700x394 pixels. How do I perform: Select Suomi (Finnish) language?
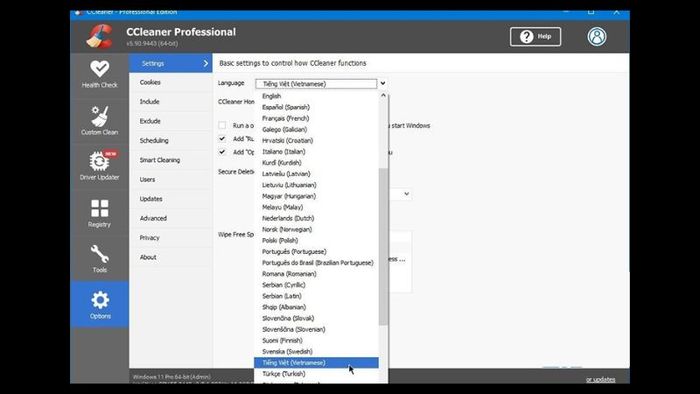pyautogui.click(x=317, y=340)
